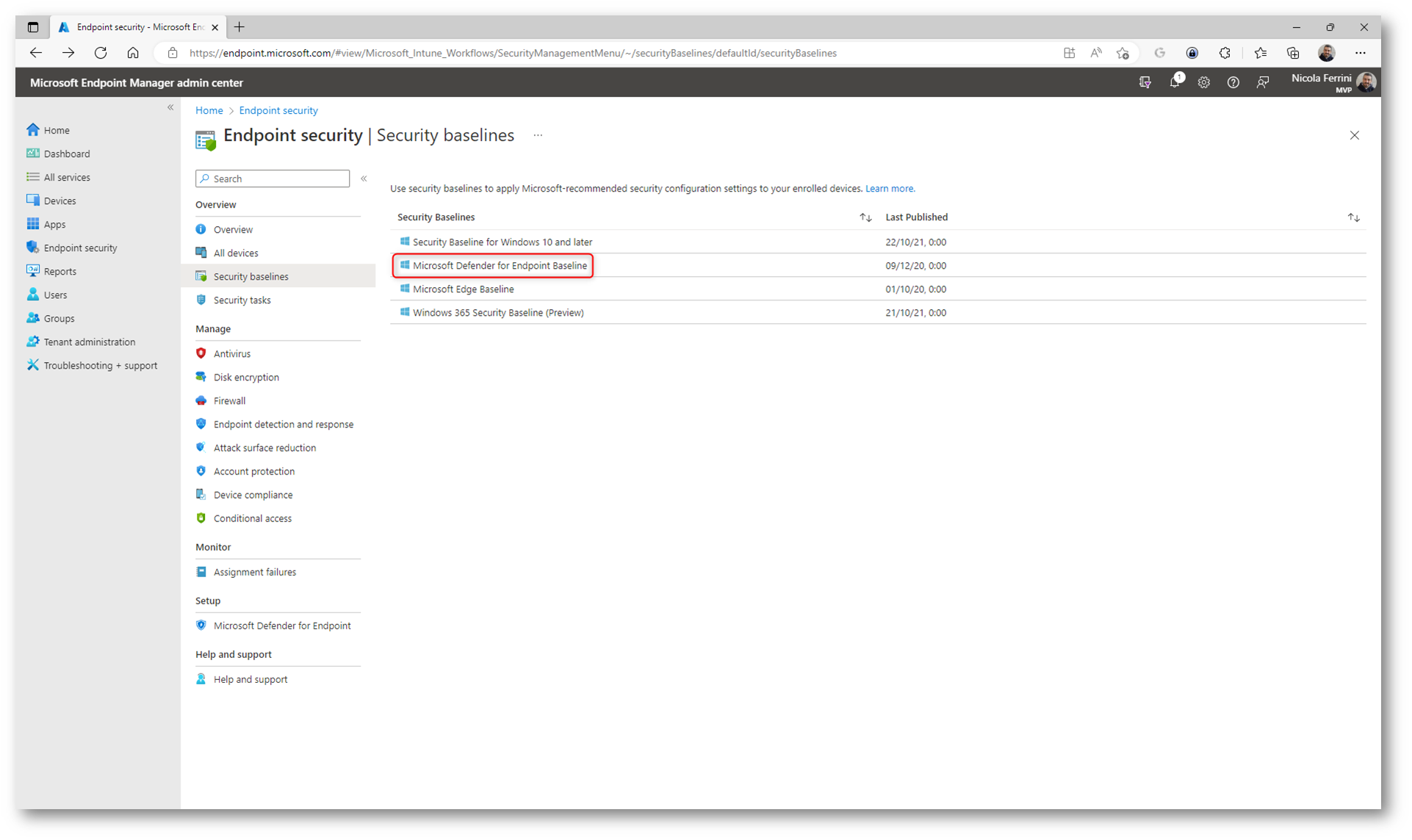
Task: Open the feedback icon in header
Action: tap(1262, 83)
